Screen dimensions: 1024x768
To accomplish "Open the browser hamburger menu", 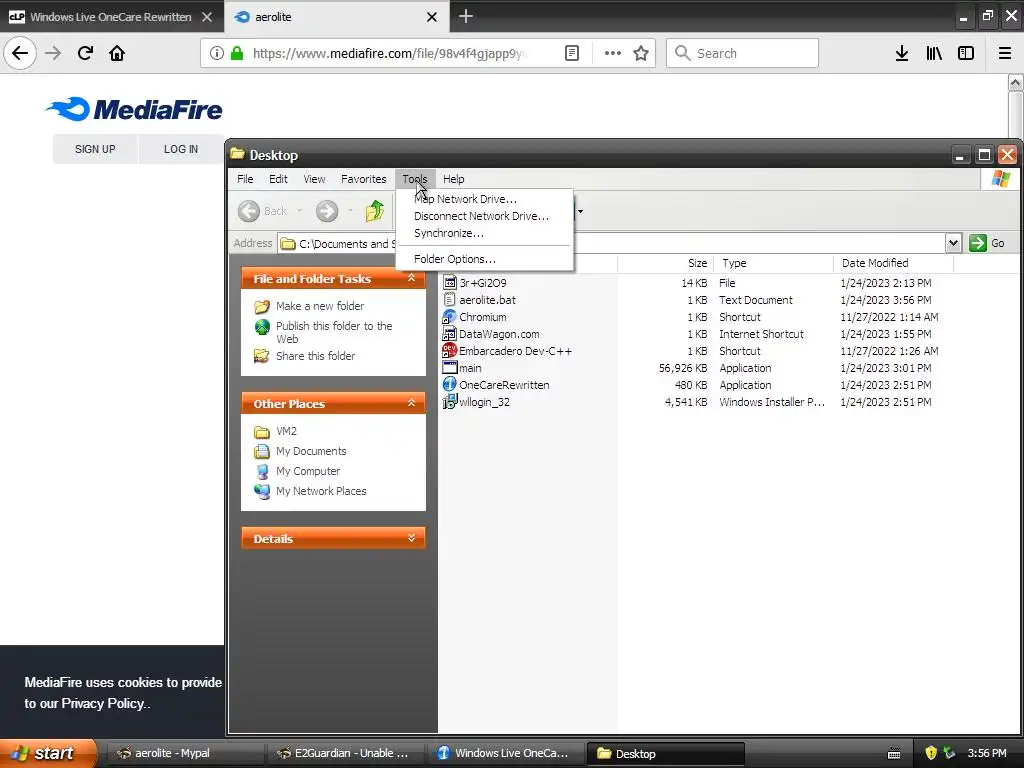I will click(x=1005, y=53).
